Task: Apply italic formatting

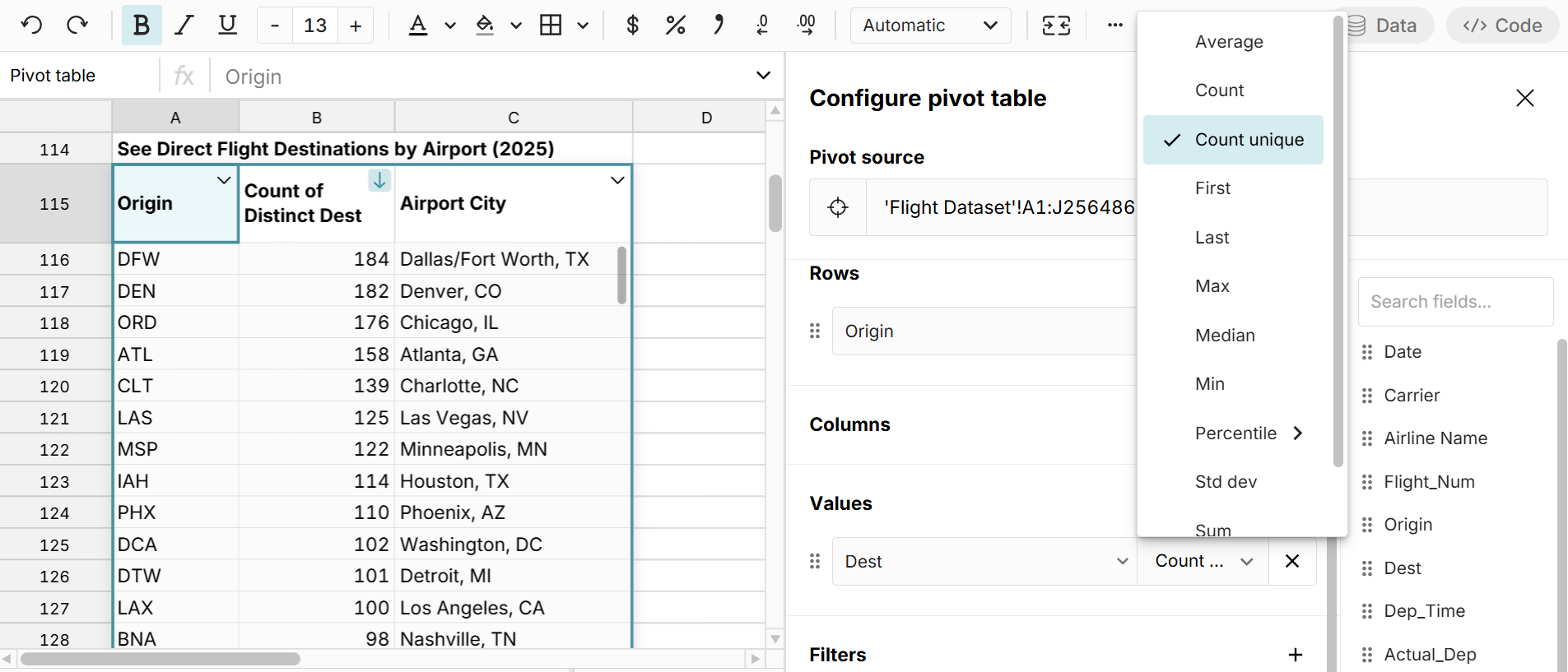Action: click(184, 25)
